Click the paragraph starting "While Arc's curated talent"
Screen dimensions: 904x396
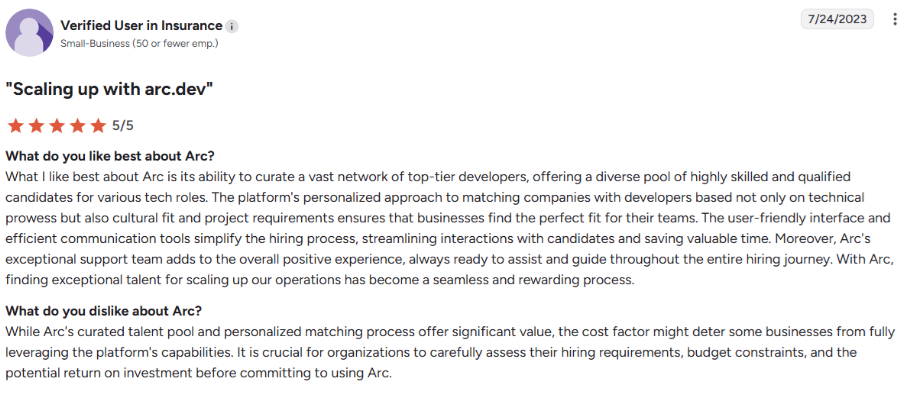click(450, 352)
